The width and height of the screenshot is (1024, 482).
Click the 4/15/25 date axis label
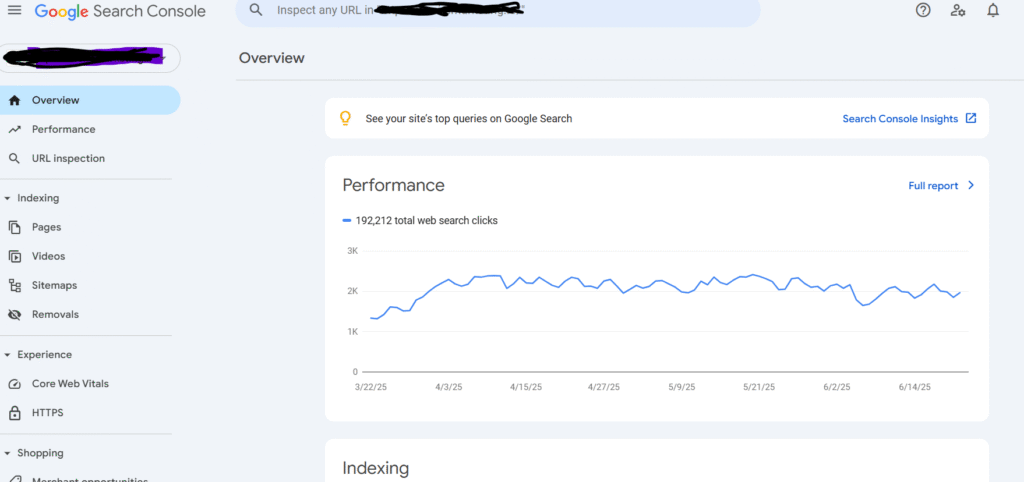[x=526, y=387]
